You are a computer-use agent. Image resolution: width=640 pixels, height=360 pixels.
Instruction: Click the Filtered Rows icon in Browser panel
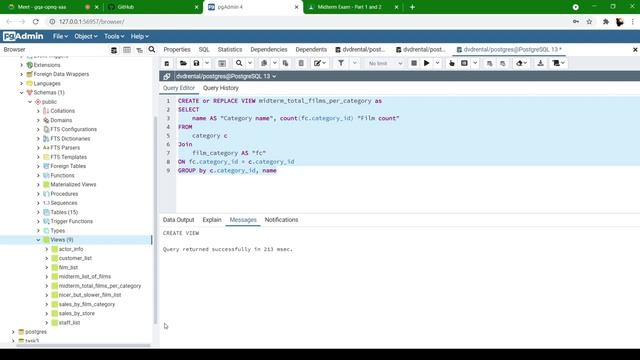point(140,50)
